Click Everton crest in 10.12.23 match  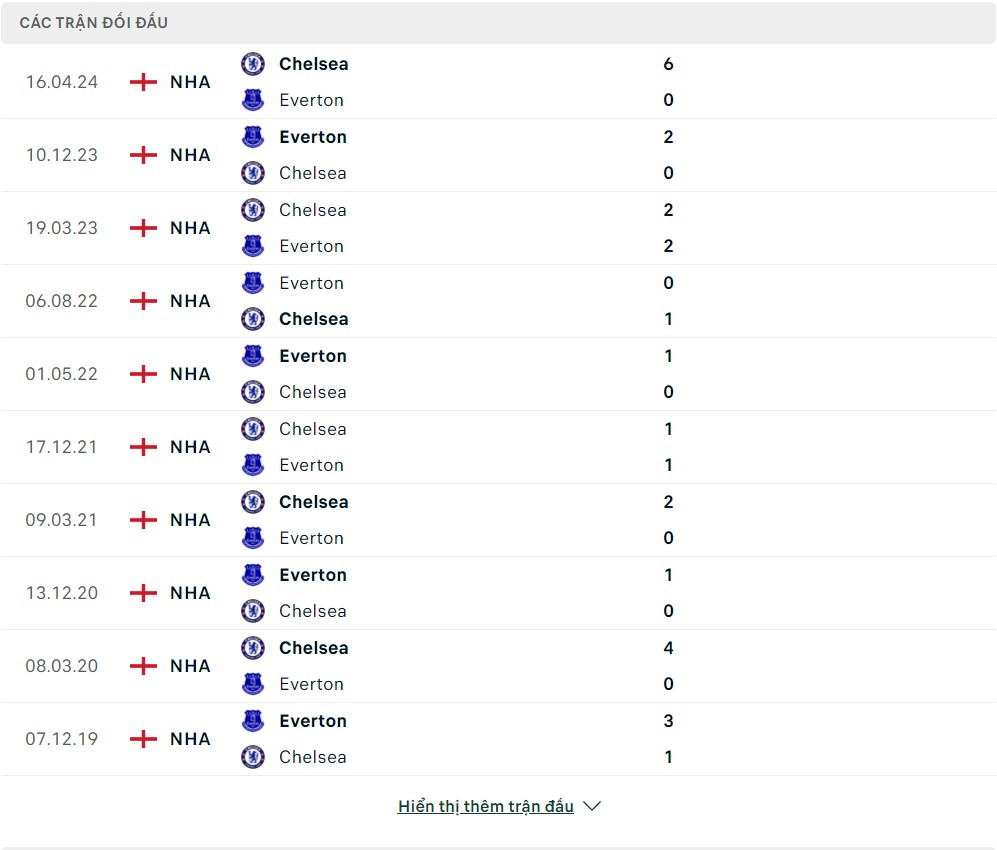[x=253, y=137]
